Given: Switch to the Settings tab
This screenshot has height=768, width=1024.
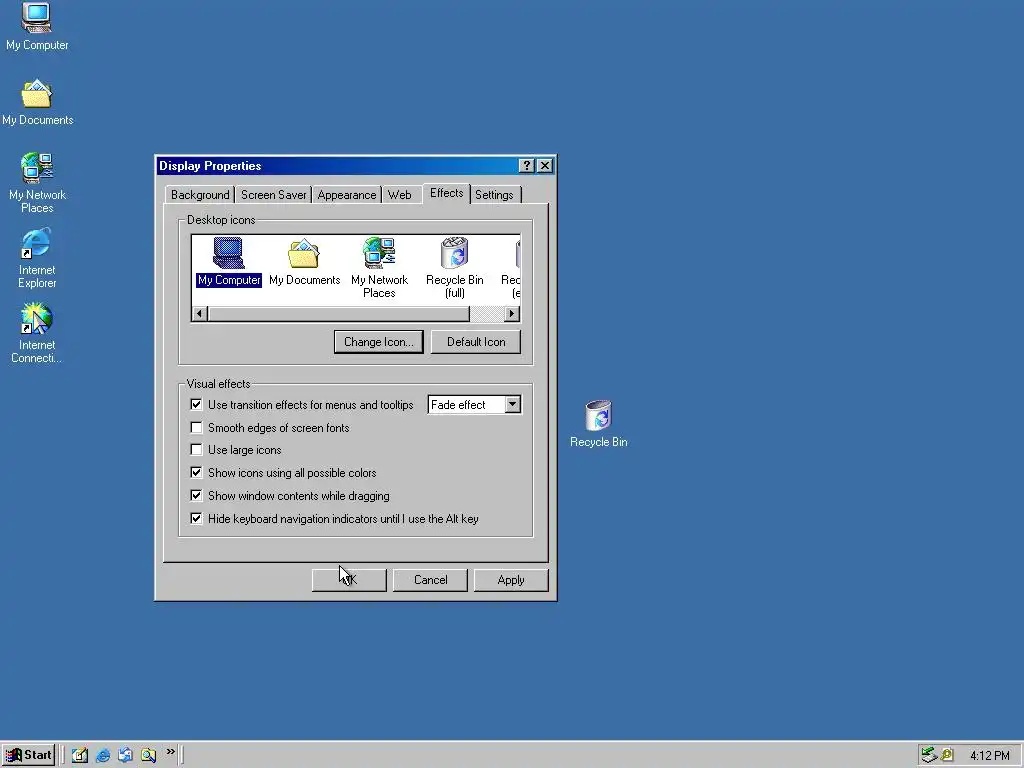Looking at the screenshot, I should coord(494,195).
